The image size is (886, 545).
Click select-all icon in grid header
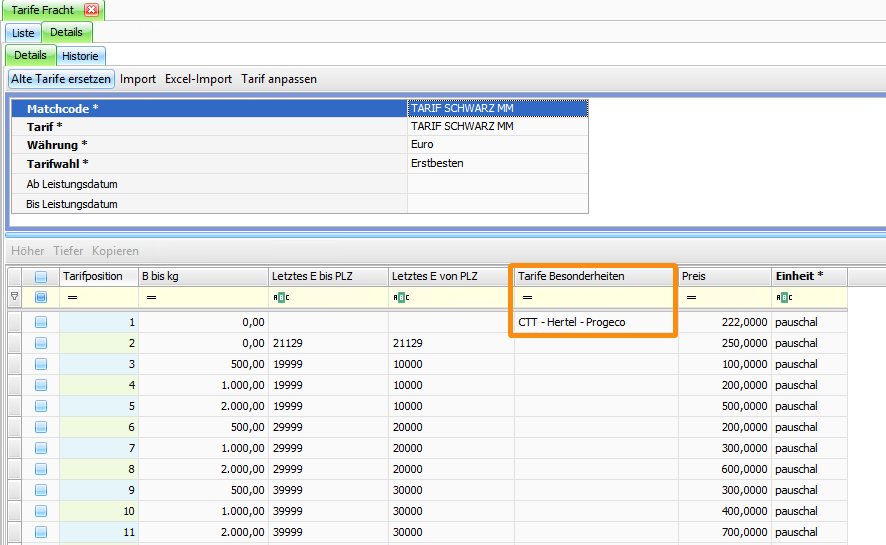point(41,277)
